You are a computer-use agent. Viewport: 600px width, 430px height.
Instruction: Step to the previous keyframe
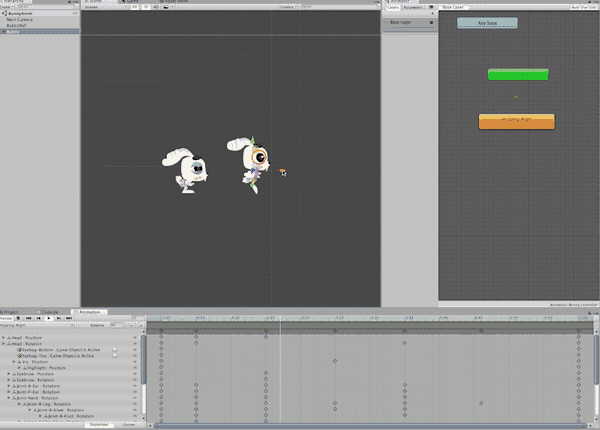coord(39,318)
